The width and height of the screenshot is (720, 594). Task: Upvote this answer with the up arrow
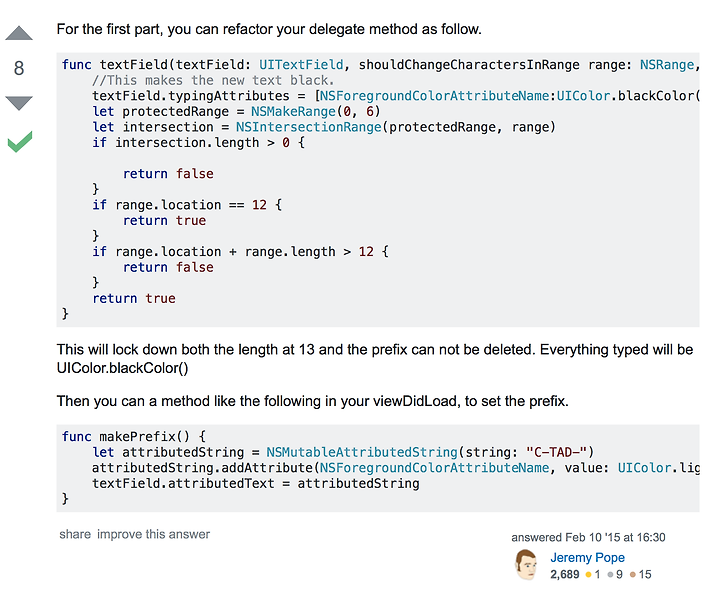19,34
